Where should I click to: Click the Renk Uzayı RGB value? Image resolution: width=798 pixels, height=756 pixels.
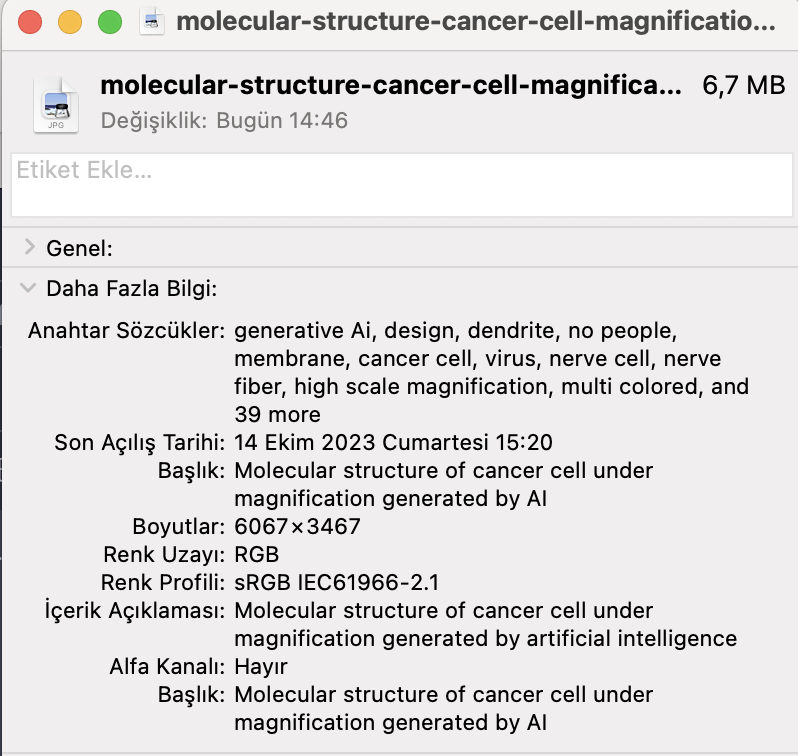[x=256, y=554]
